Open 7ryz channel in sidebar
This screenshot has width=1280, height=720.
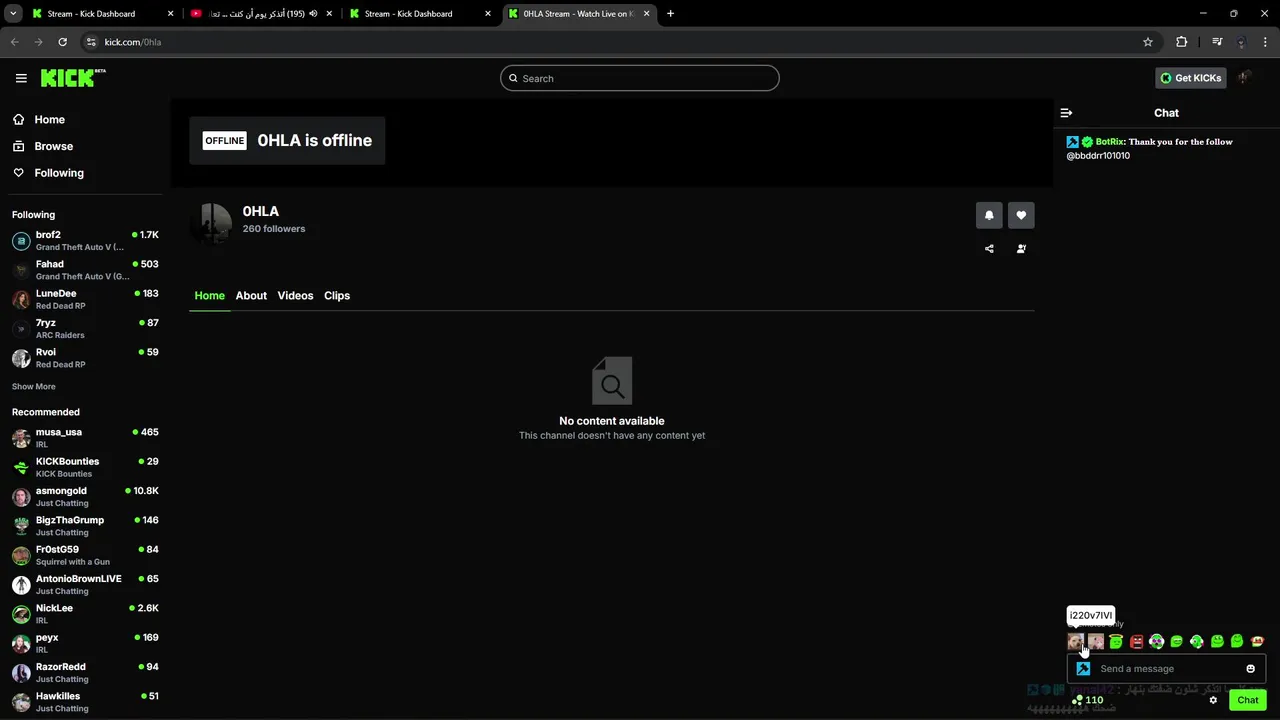85,329
